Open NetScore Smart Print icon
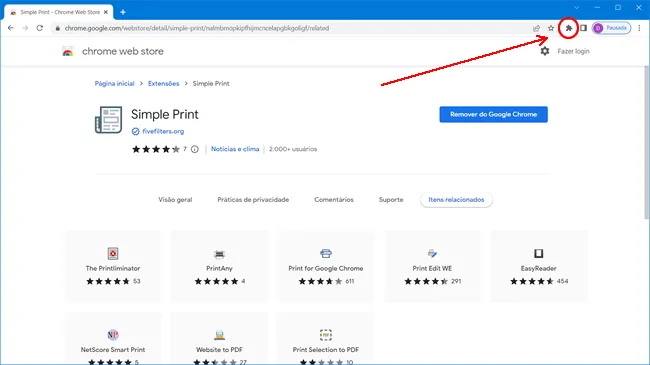This screenshot has height=365, width=650. (113, 334)
